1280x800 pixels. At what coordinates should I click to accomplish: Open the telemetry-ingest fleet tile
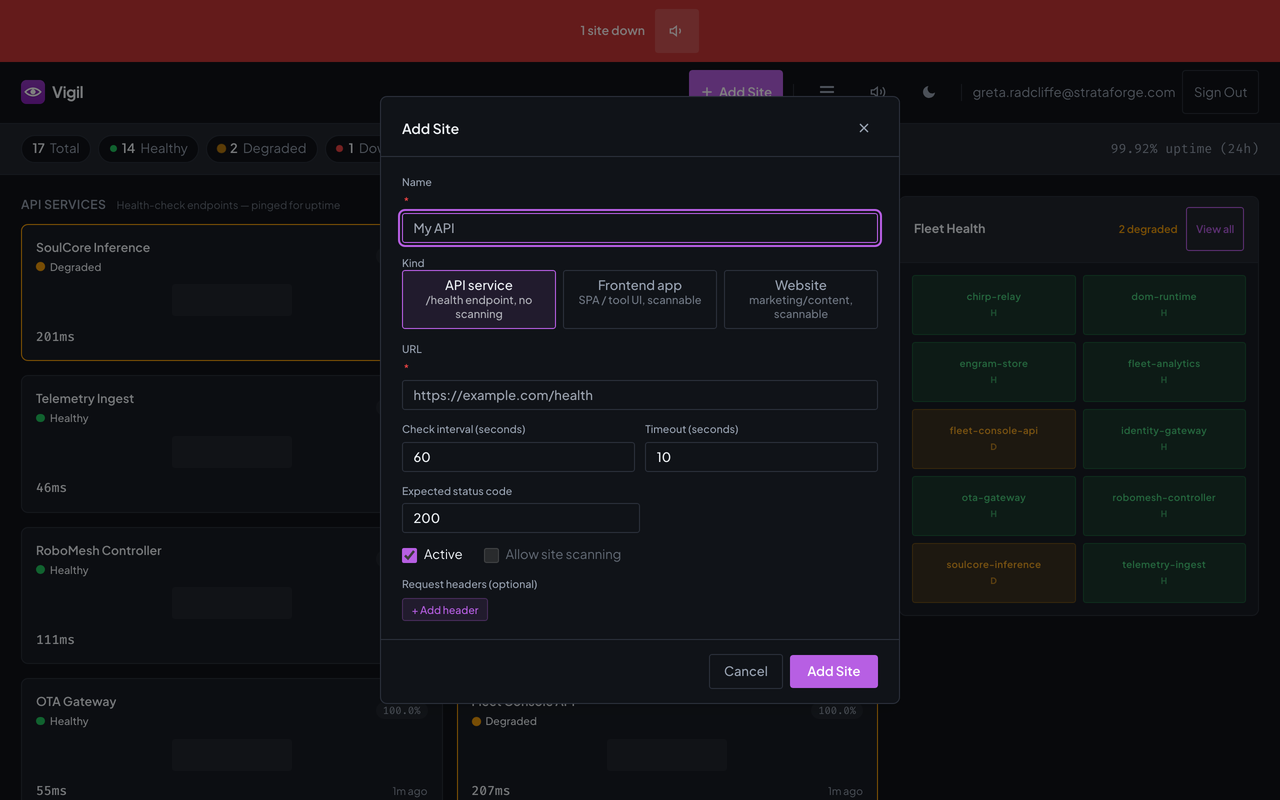pos(1164,573)
